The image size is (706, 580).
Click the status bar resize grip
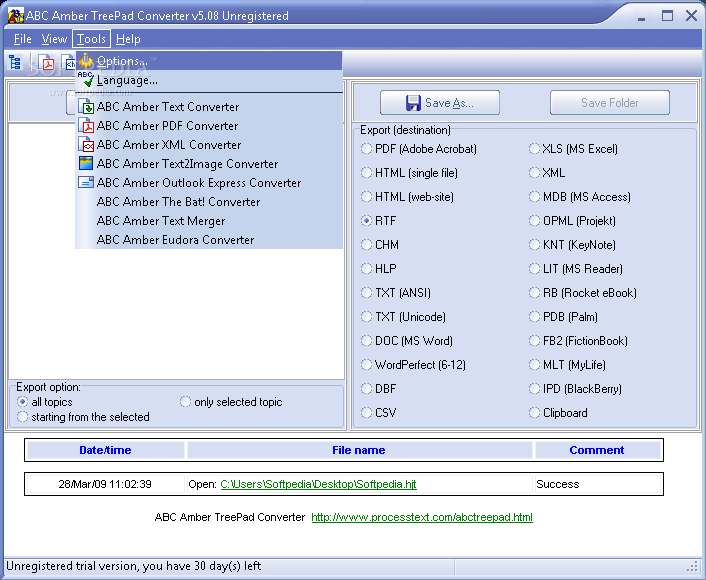[x=692, y=566]
